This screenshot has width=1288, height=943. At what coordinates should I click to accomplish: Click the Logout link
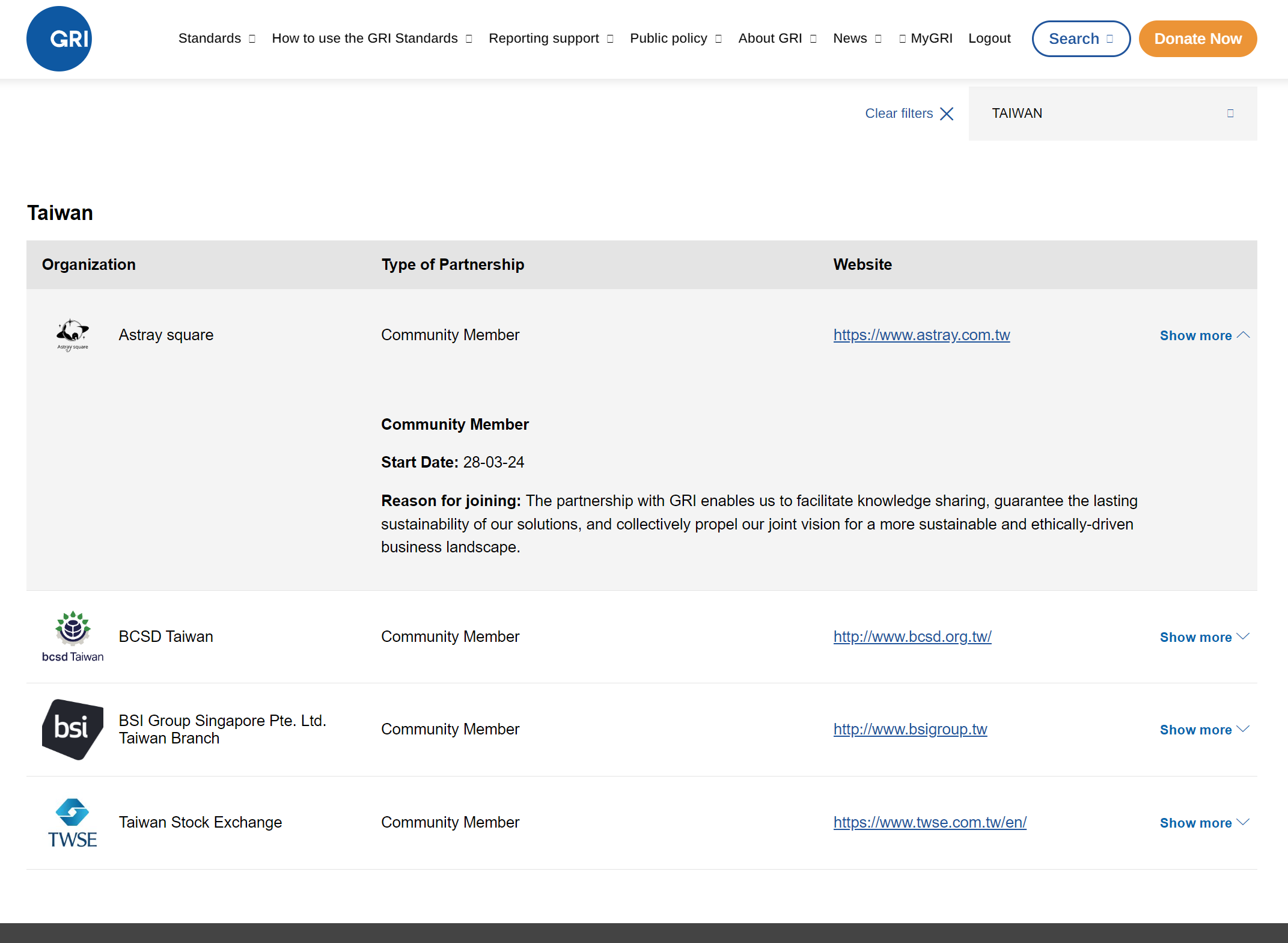[989, 38]
